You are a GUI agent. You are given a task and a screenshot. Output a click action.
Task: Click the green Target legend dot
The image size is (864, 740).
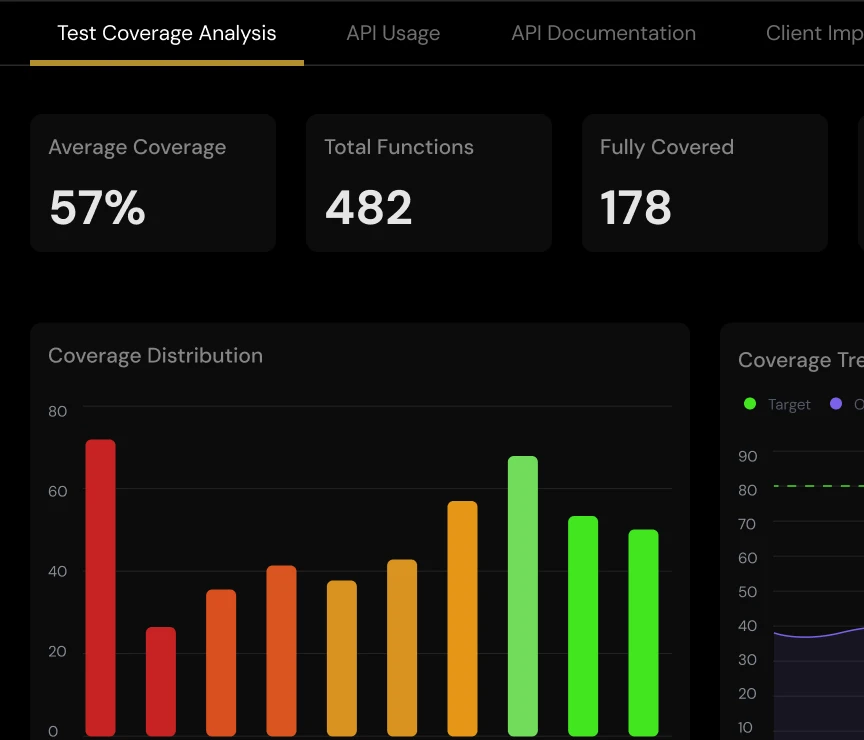(750, 404)
